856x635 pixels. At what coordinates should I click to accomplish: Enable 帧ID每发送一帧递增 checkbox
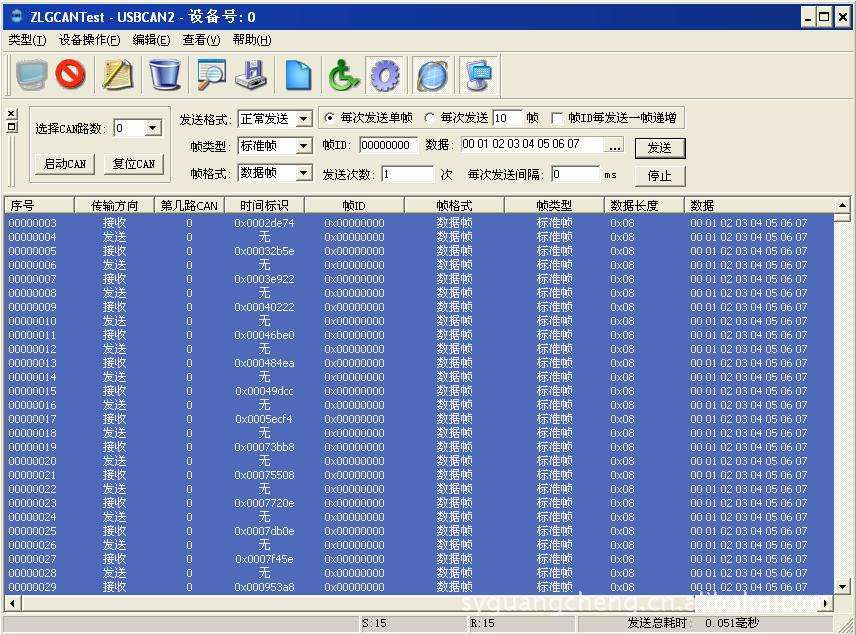pyautogui.click(x=557, y=118)
